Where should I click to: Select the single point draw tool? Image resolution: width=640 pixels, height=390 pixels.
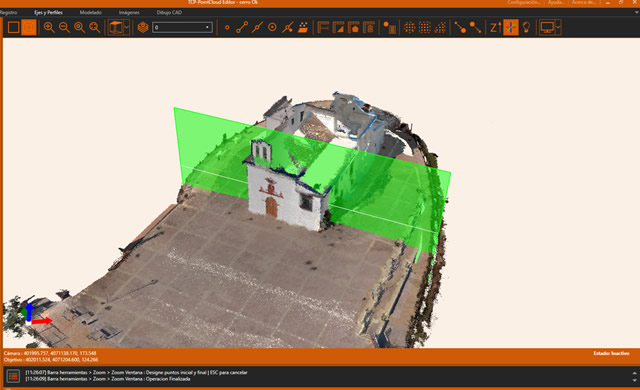tap(227, 27)
